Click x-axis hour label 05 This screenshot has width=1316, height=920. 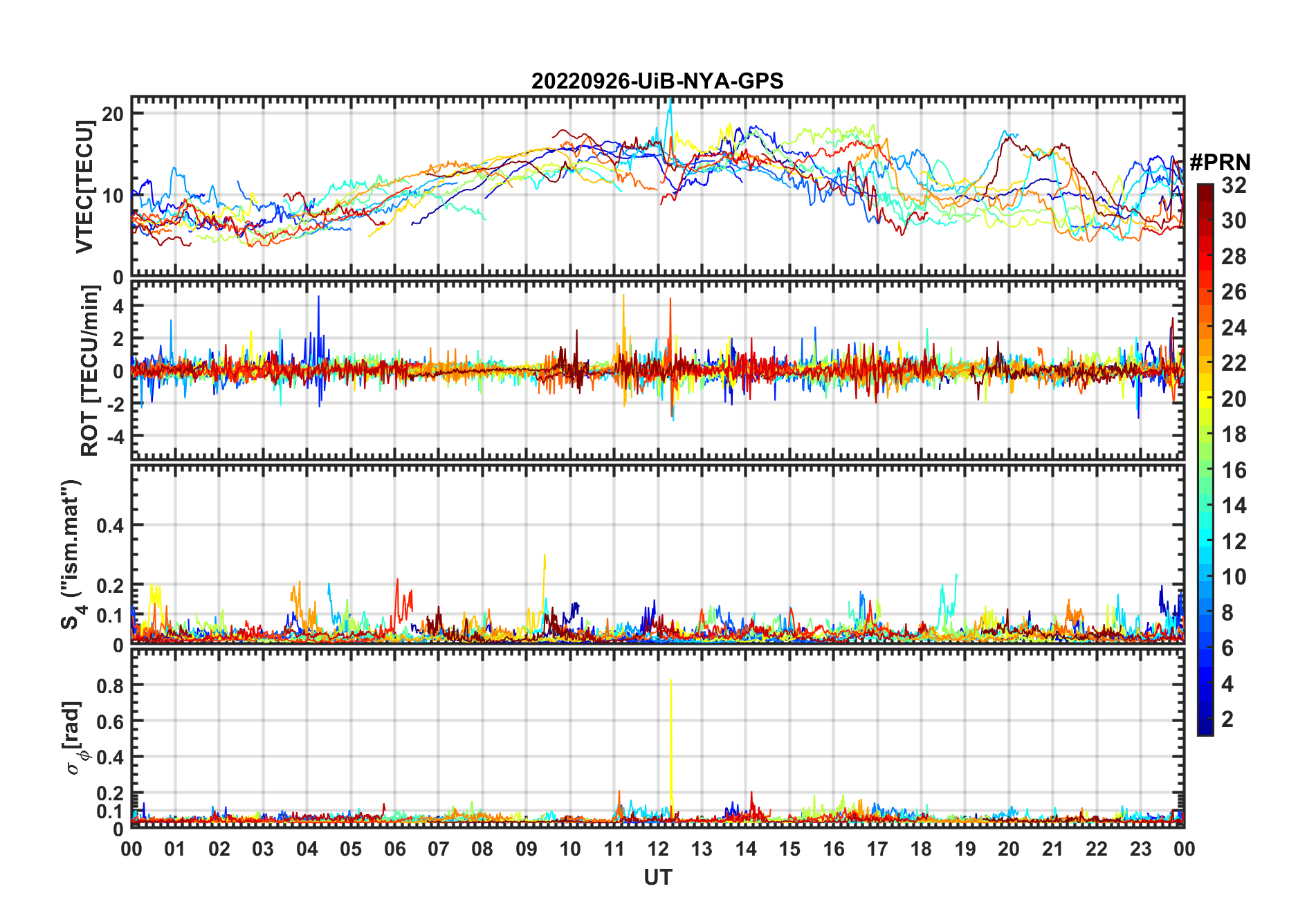click(351, 849)
